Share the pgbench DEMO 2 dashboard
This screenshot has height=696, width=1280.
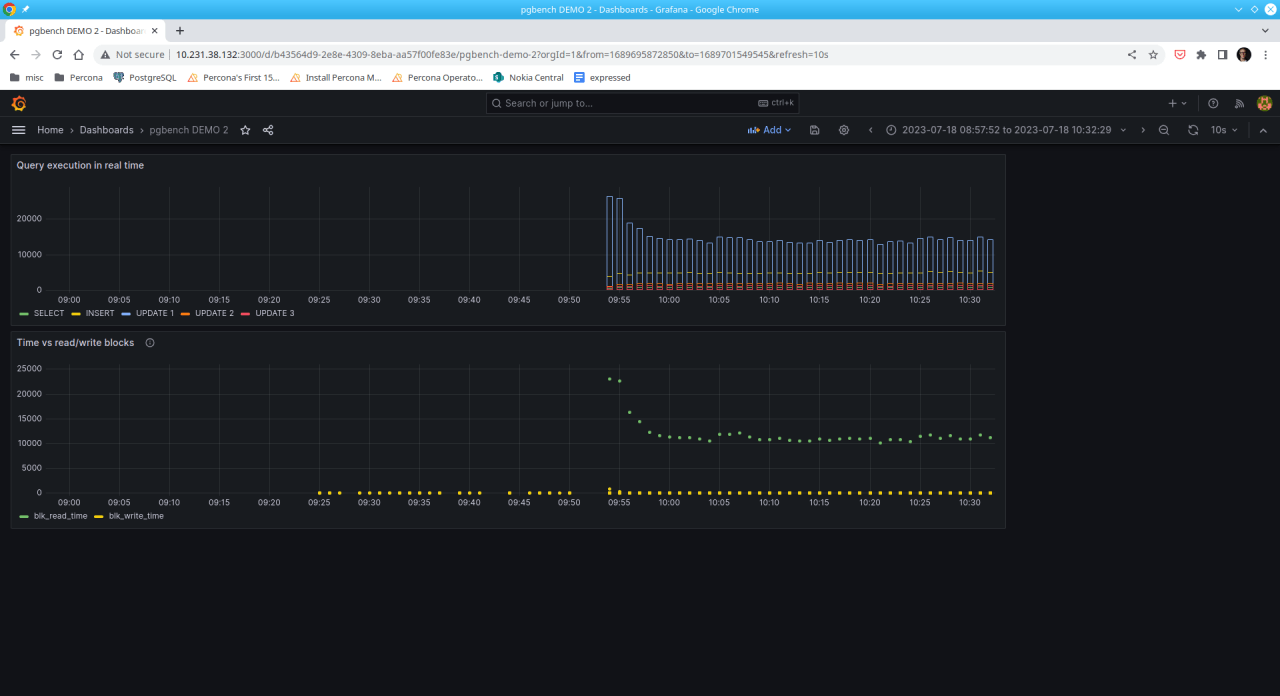point(268,130)
